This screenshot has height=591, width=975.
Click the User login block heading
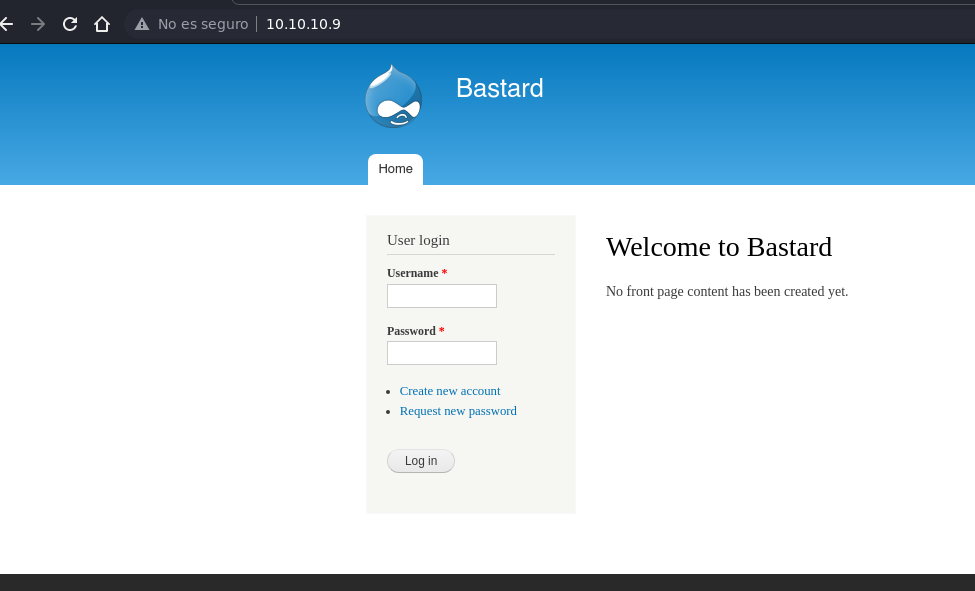pos(418,240)
